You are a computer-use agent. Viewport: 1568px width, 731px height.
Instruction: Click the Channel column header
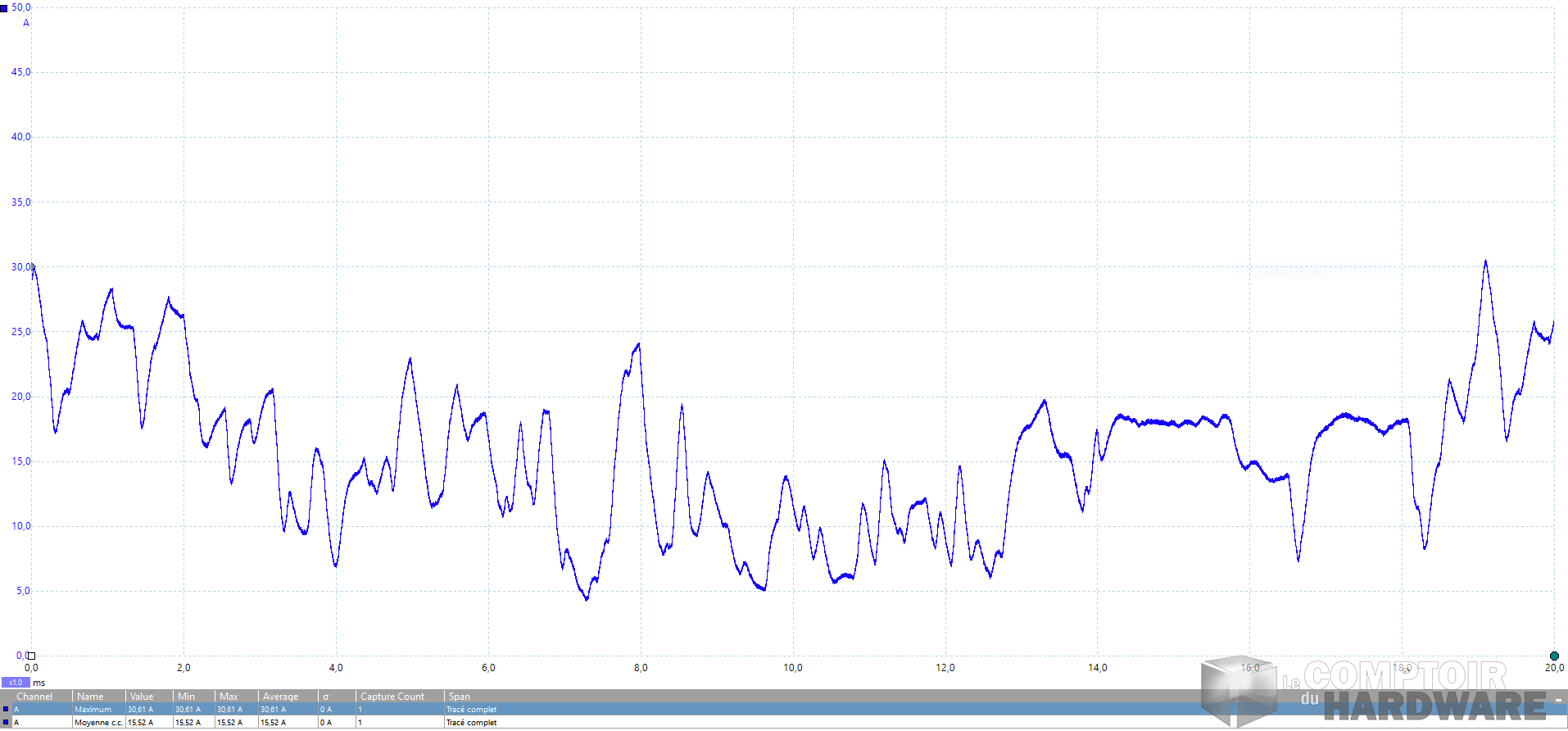pyautogui.click(x=34, y=697)
